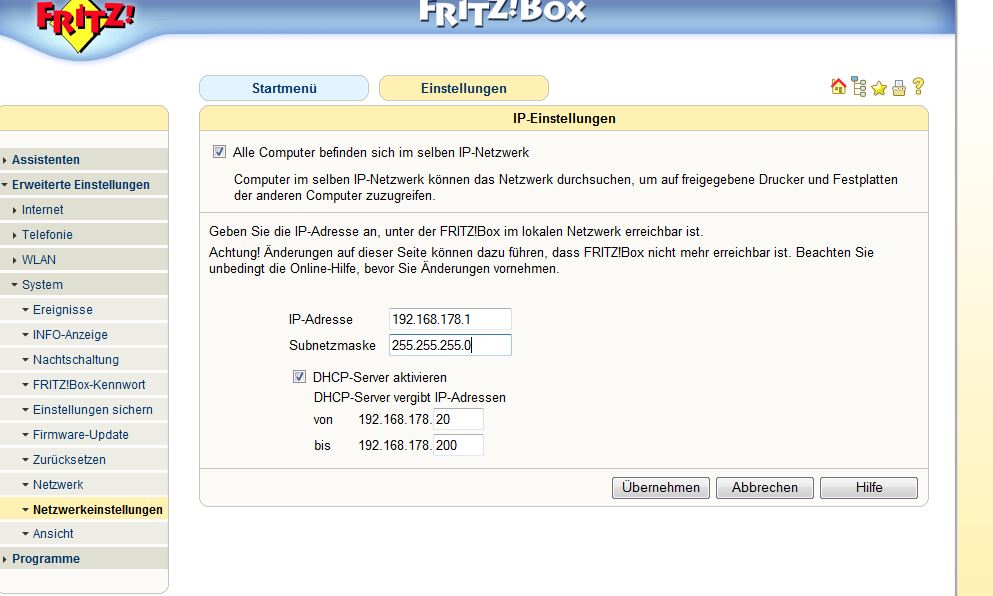Screen dimensions: 993x596
Task: Collapse Erweiterte Einstellungen arrow
Action: click(4, 185)
